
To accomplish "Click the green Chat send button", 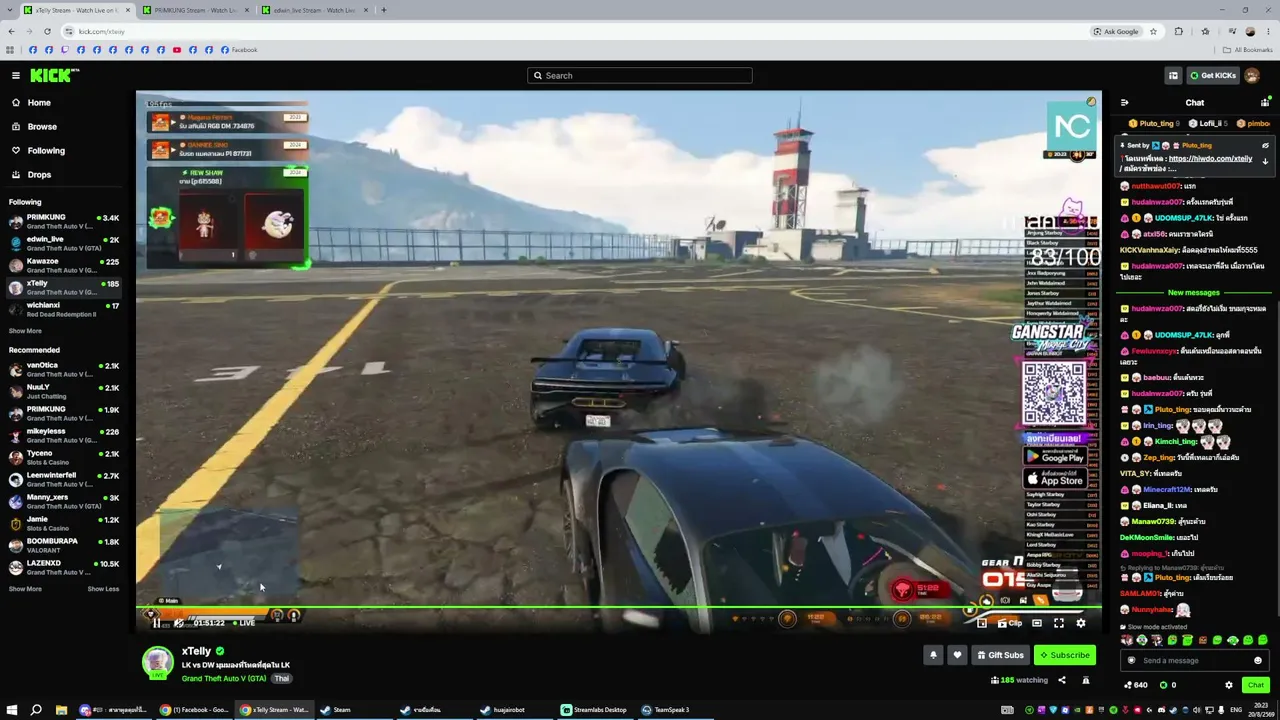I will [1255, 685].
